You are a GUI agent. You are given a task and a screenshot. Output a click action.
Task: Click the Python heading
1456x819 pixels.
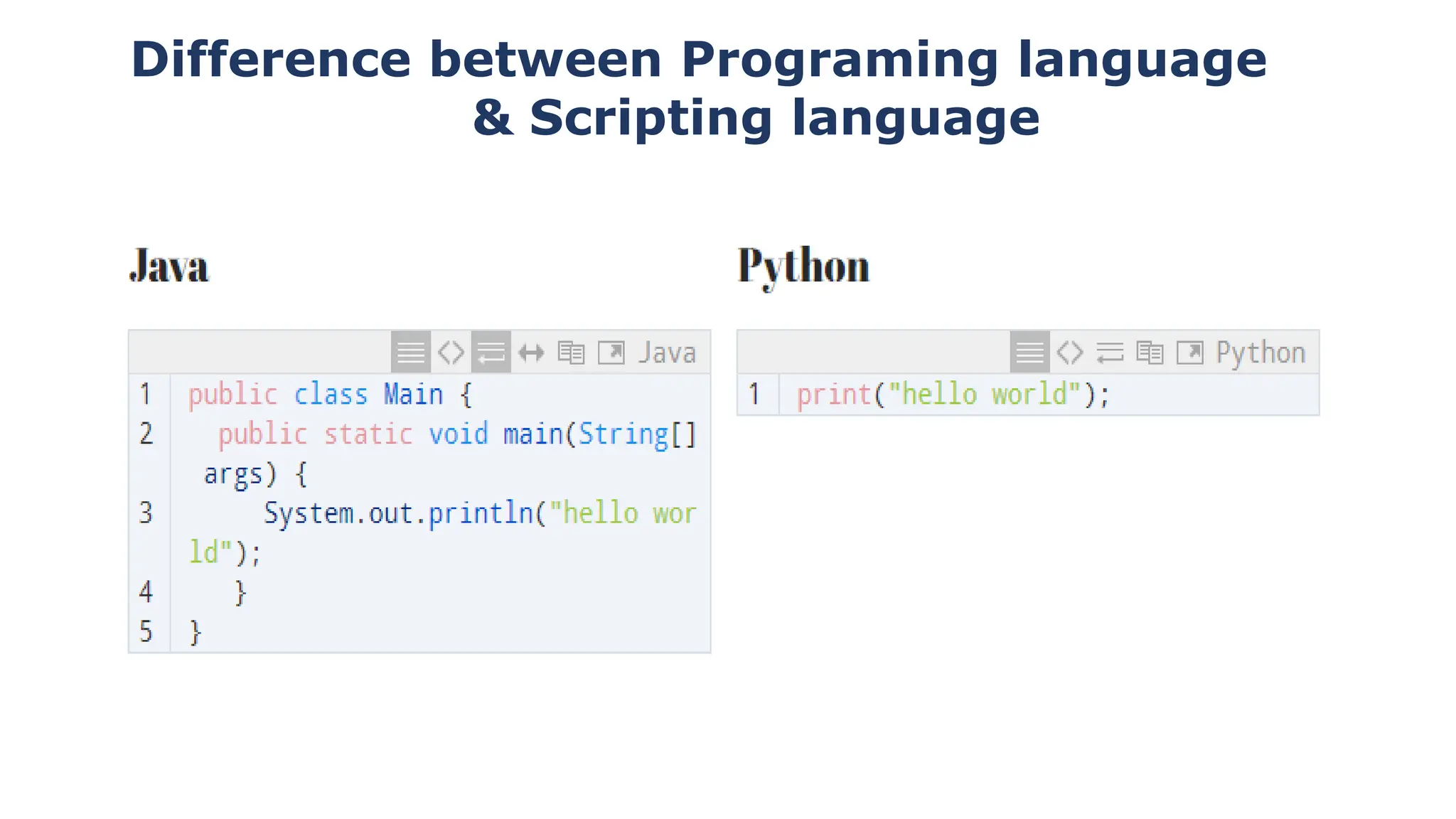[x=803, y=268]
